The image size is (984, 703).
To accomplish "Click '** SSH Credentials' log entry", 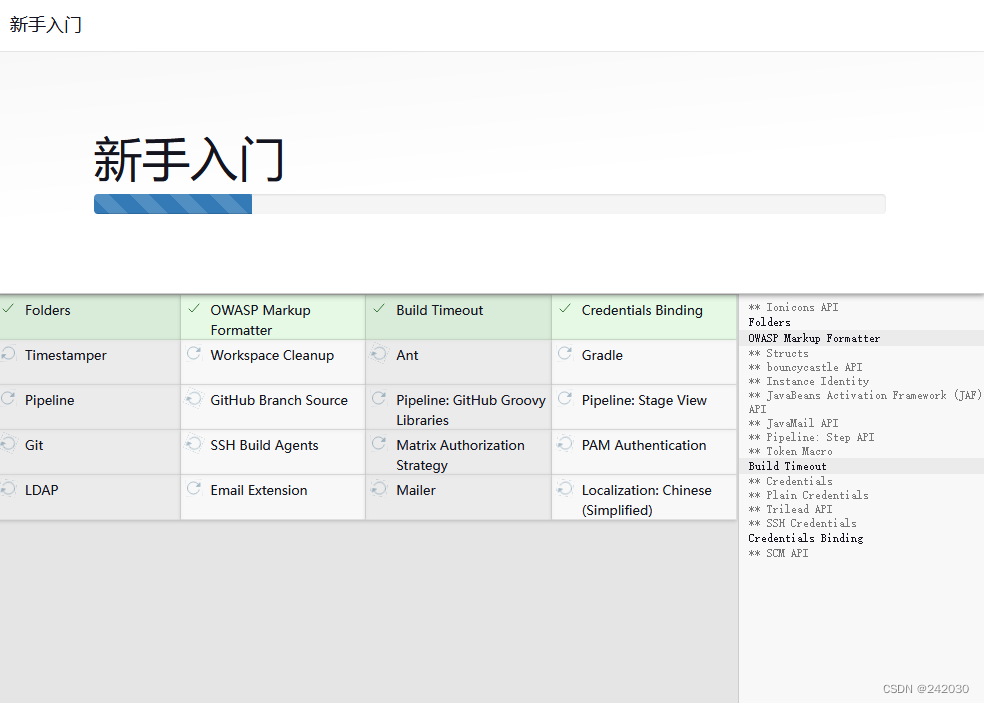I will 802,523.
